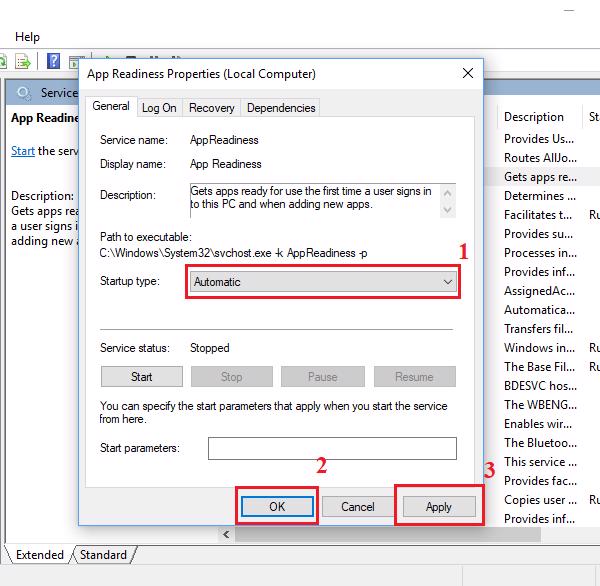Click the Apply button
Viewport: 600px width, 586px height.
(x=439, y=507)
